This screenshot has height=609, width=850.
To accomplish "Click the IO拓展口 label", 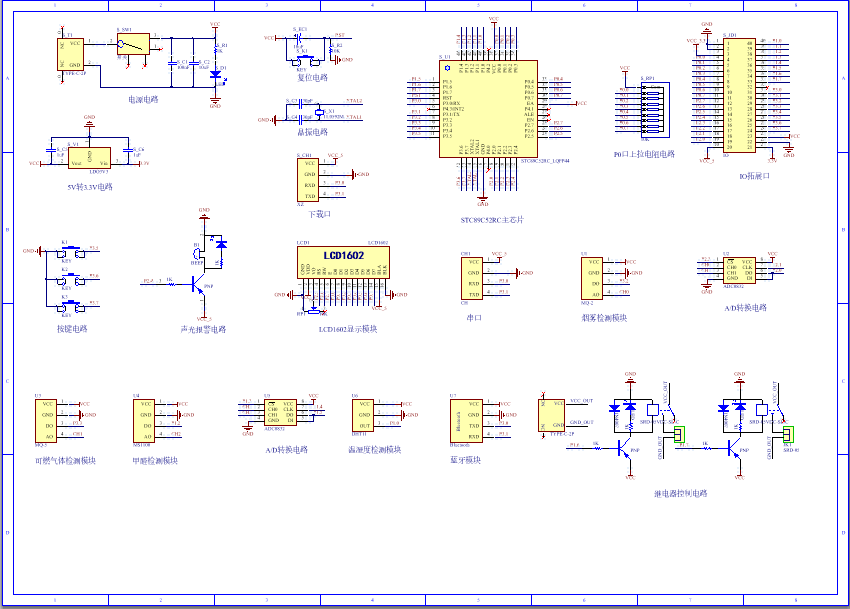I will pyautogui.click(x=755, y=176).
